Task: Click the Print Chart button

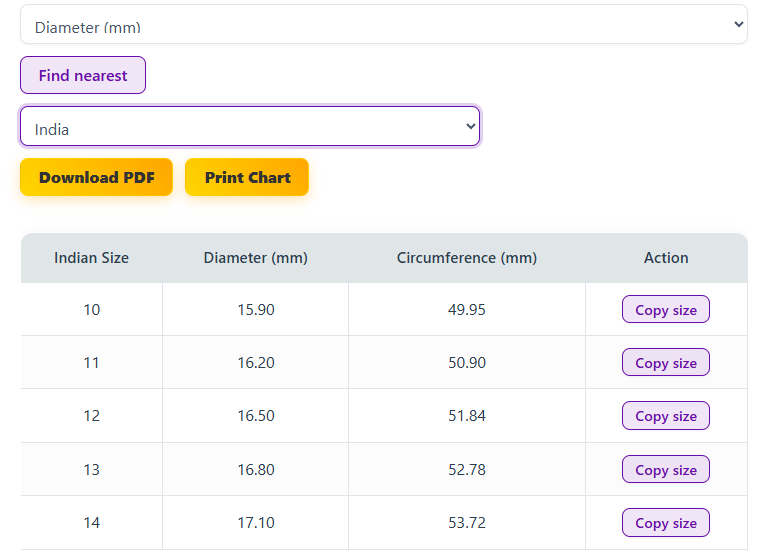Action: point(247,177)
